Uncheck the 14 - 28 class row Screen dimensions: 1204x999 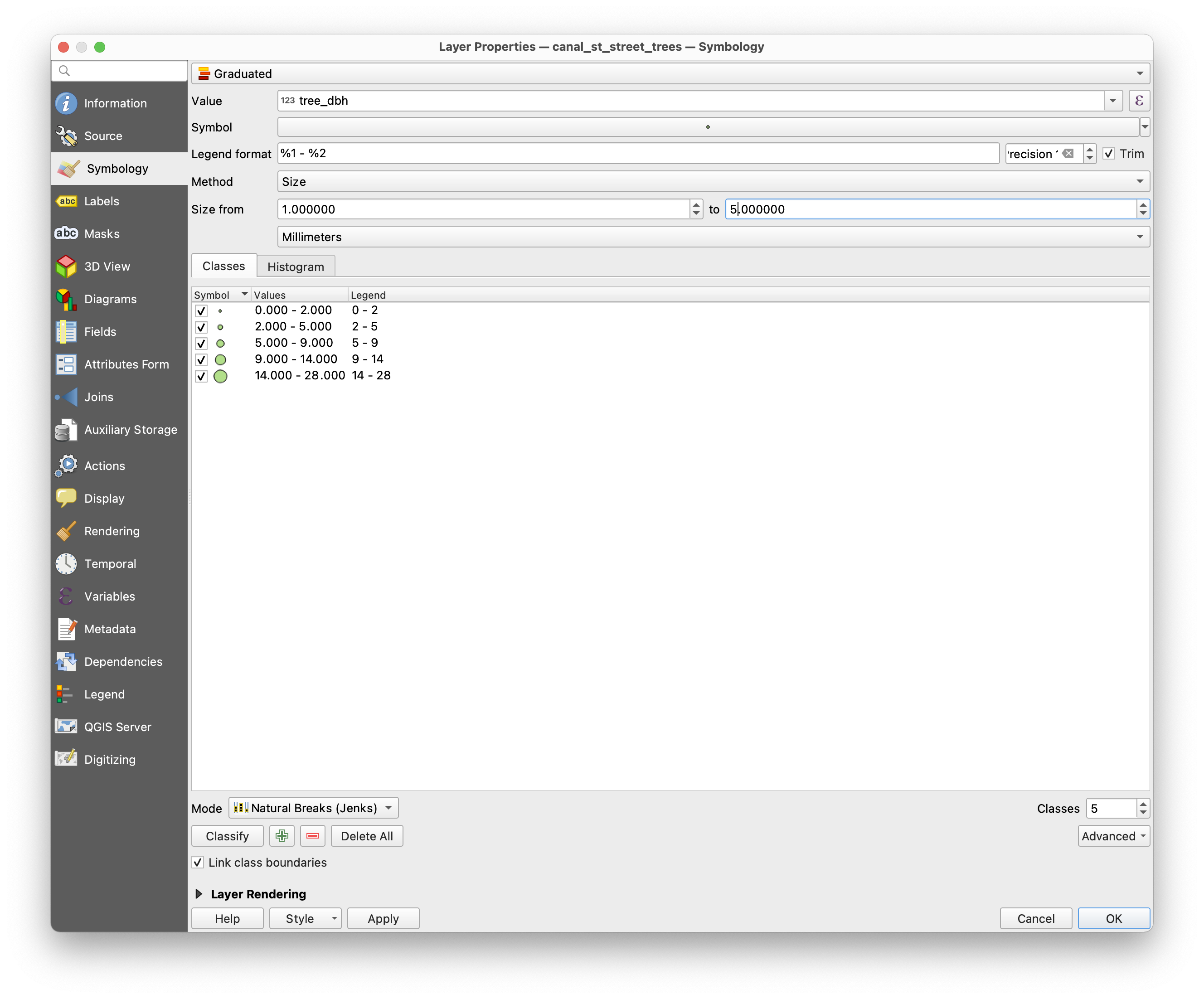pos(201,376)
